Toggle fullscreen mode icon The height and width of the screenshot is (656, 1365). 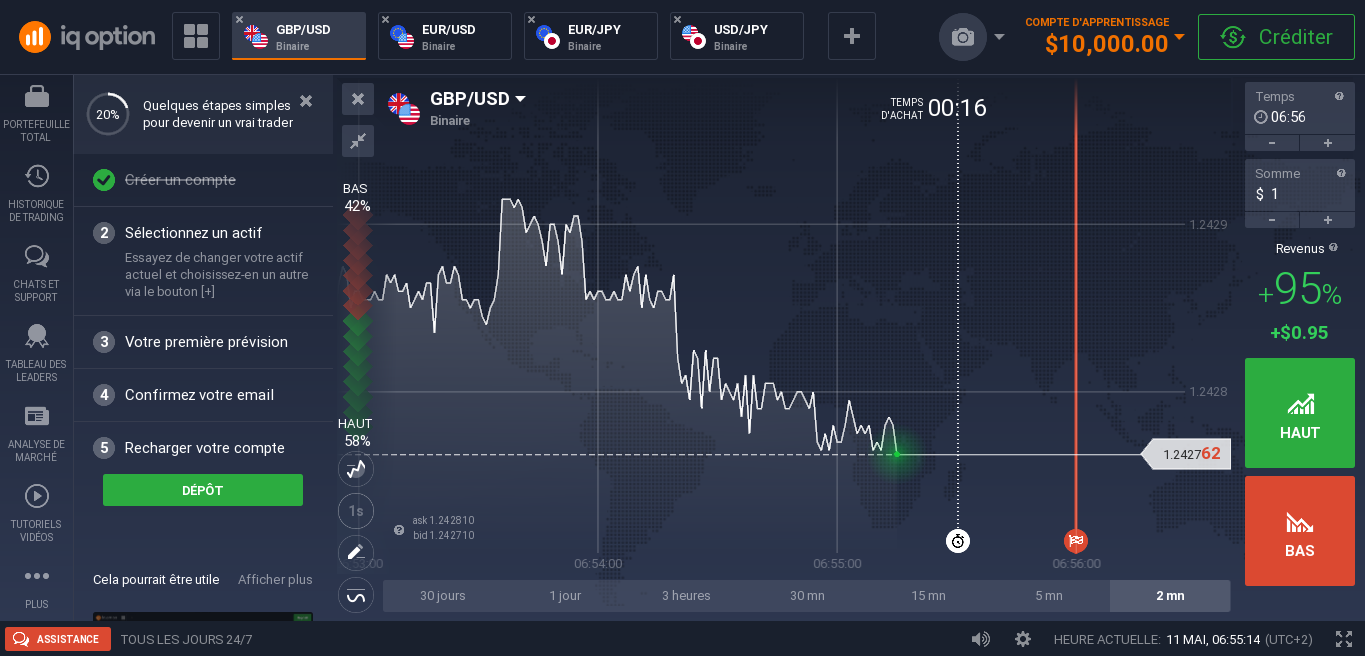coord(1344,639)
